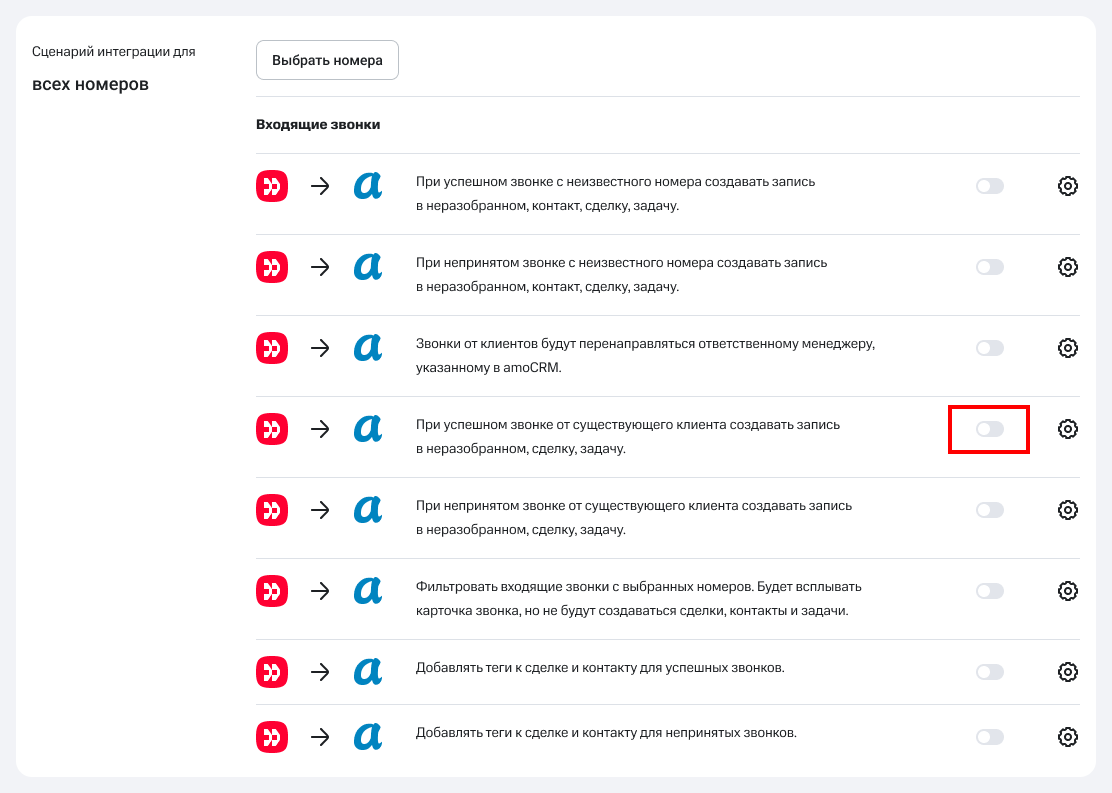Turn on incoming call filtering toggle
1112x793 pixels.
tap(989, 591)
